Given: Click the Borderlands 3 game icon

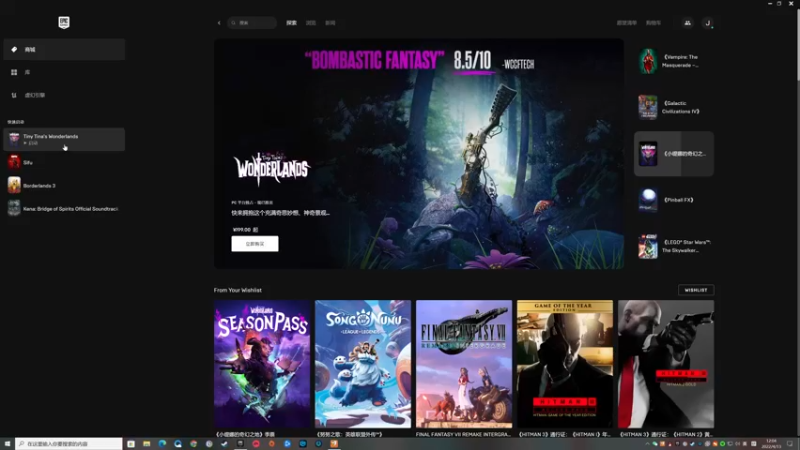Looking at the screenshot, I should coord(14,185).
